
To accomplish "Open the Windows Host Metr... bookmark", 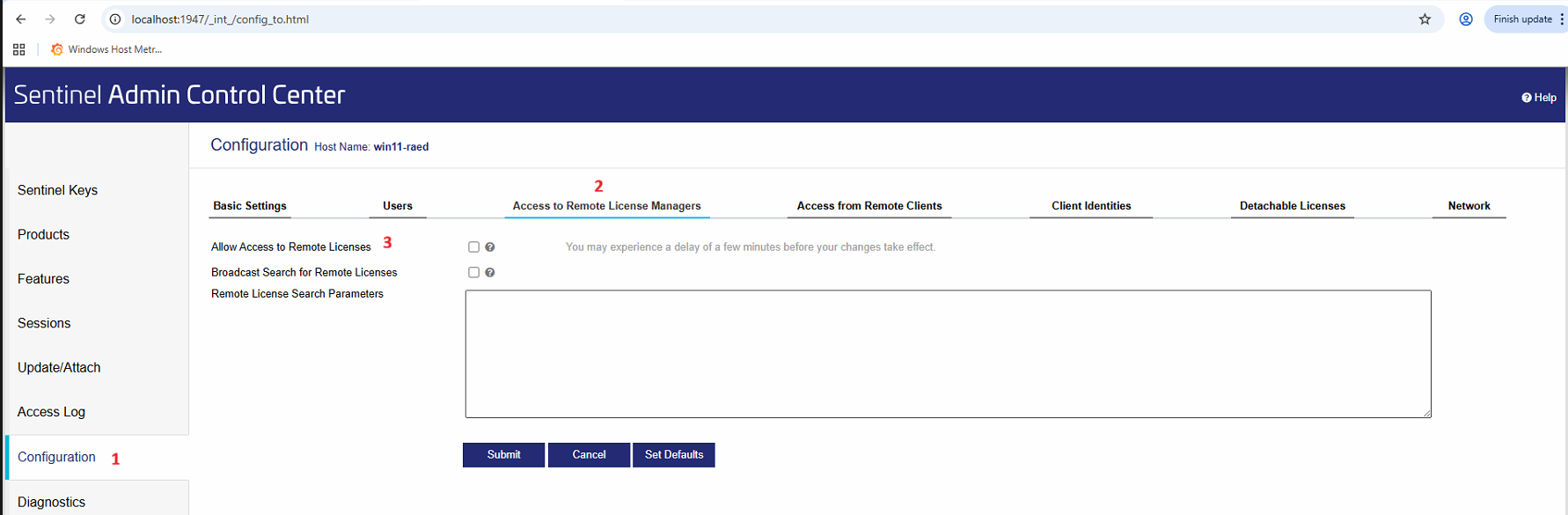I will [x=107, y=49].
